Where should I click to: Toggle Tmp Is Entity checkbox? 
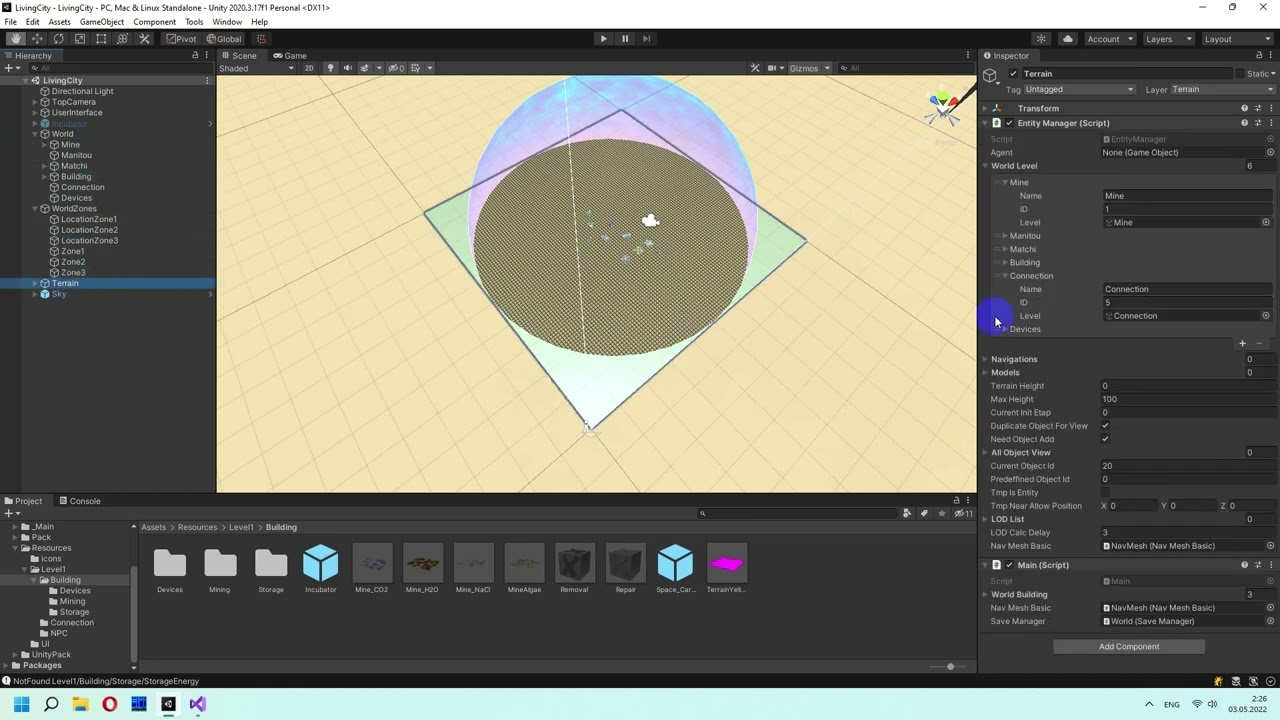coord(1105,492)
